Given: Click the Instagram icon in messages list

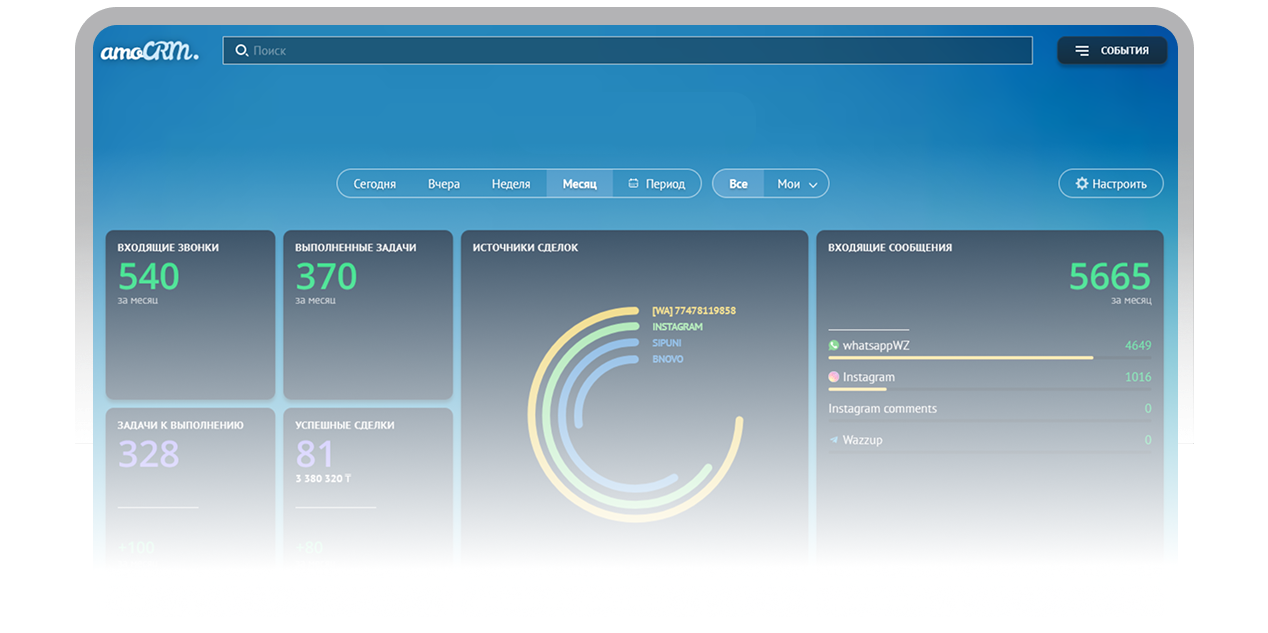Looking at the screenshot, I should click(x=834, y=377).
